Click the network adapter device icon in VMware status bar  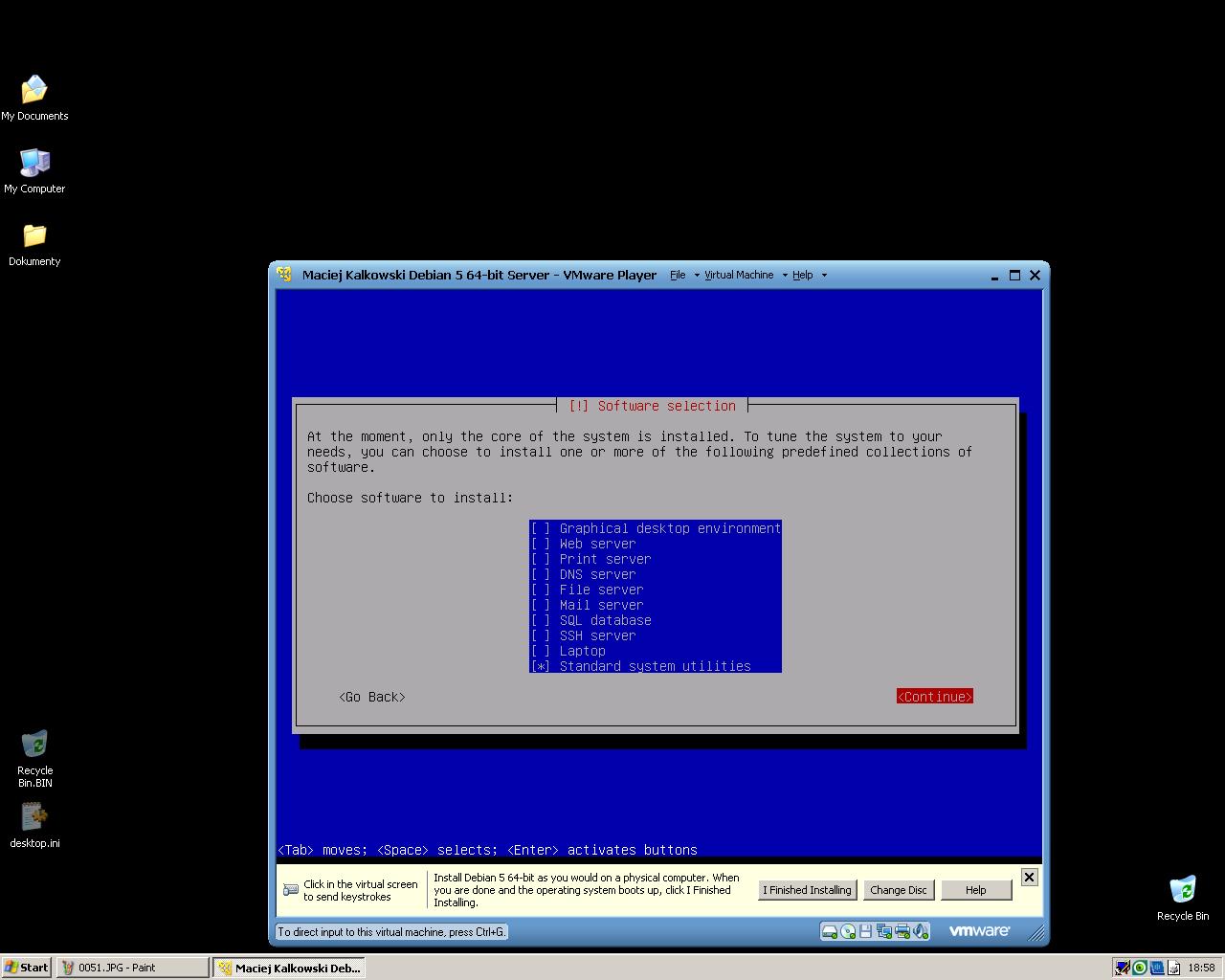tap(883, 931)
